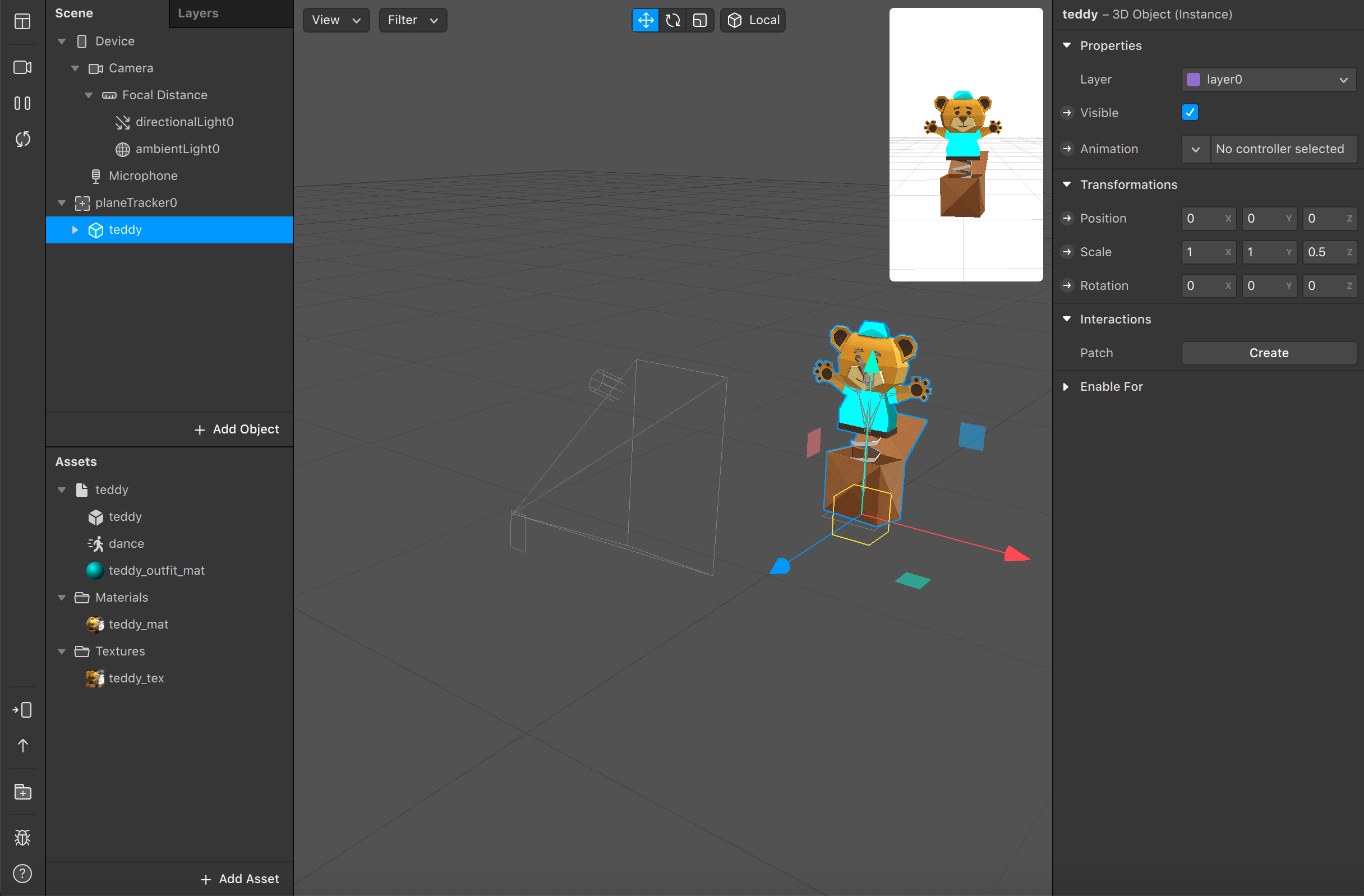Select the move translate tool

[x=646, y=20]
